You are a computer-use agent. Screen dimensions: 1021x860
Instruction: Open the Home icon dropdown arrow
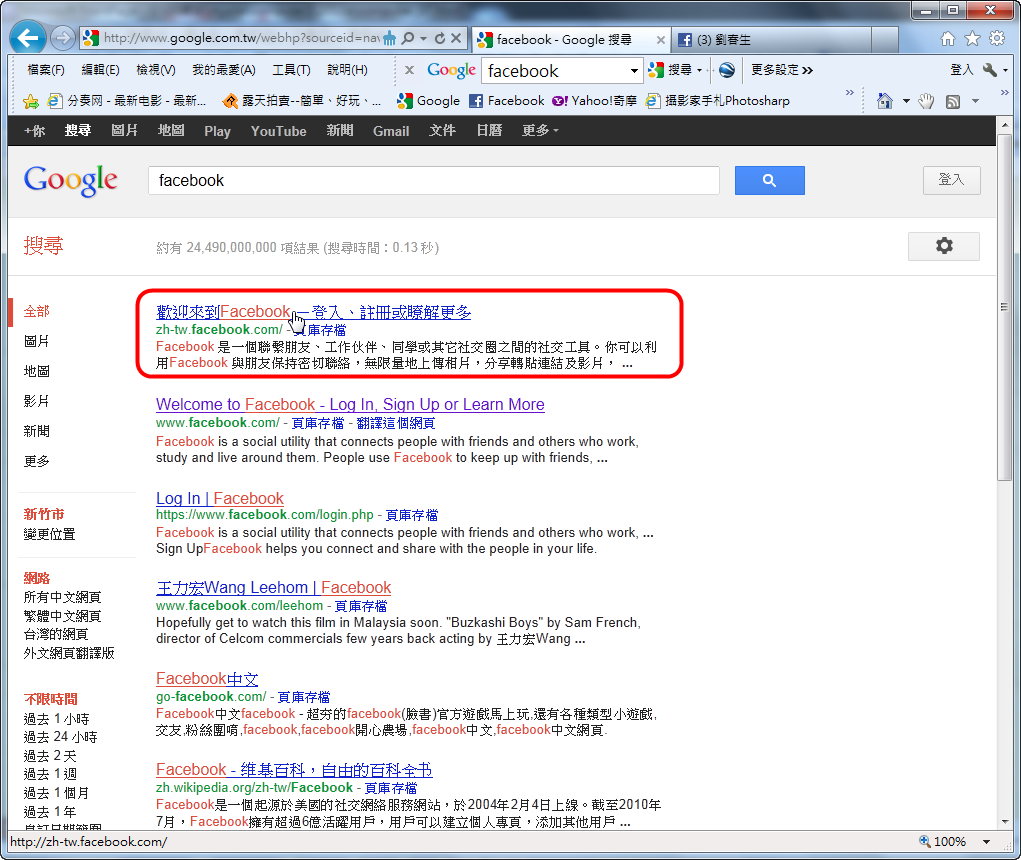click(x=906, y=101)
